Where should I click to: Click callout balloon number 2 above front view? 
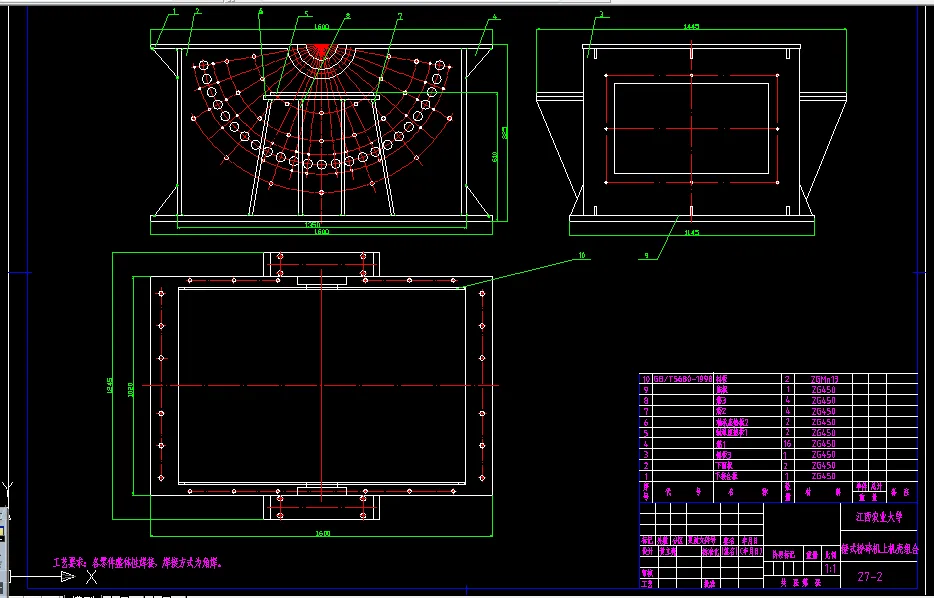197,11
